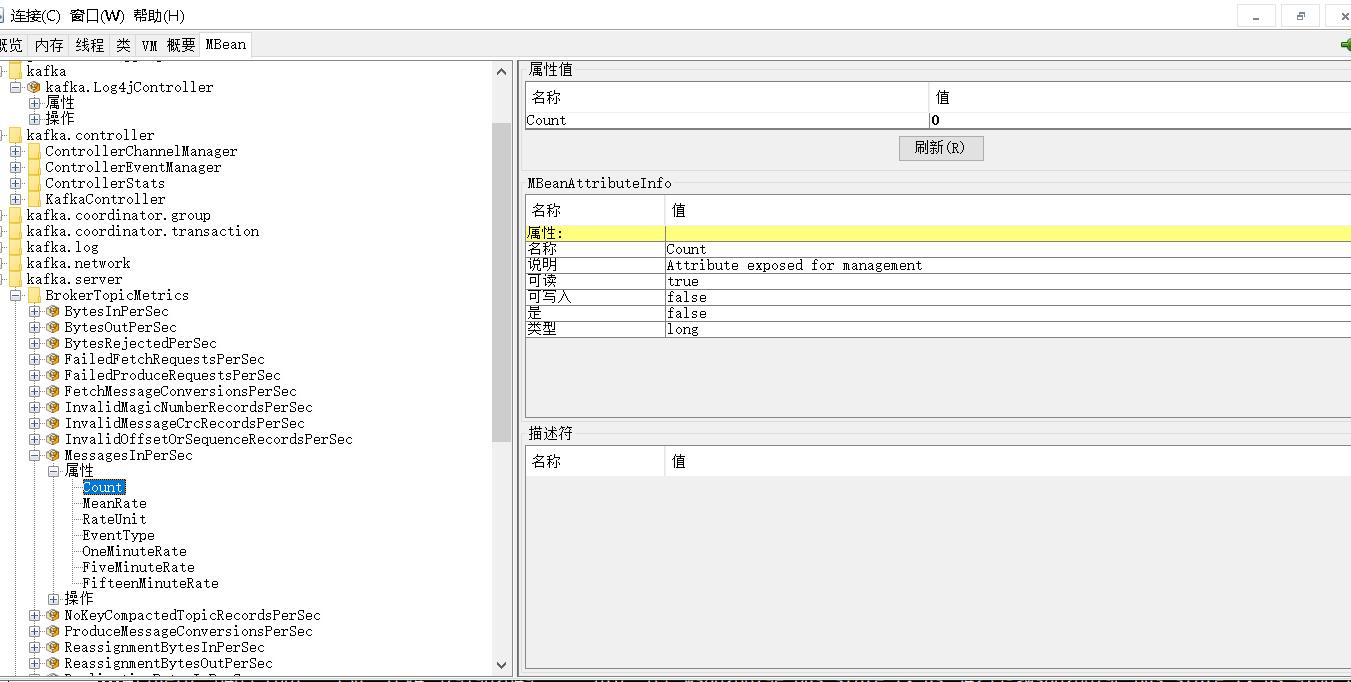
Task: Open the 连接(C) menu
Action: click(x=35, y=16)
